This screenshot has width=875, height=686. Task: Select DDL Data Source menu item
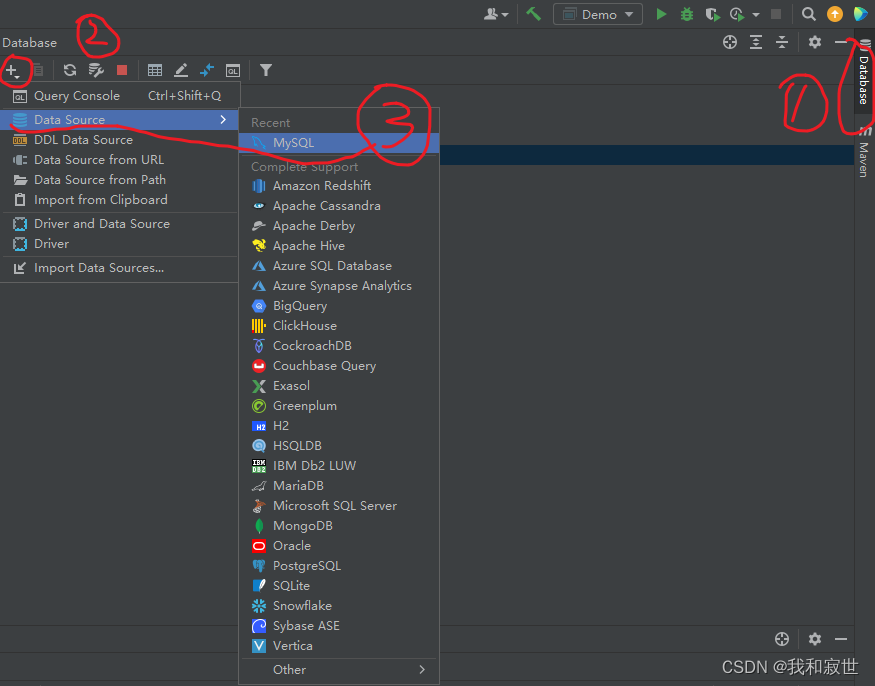(x=120, y=140)
